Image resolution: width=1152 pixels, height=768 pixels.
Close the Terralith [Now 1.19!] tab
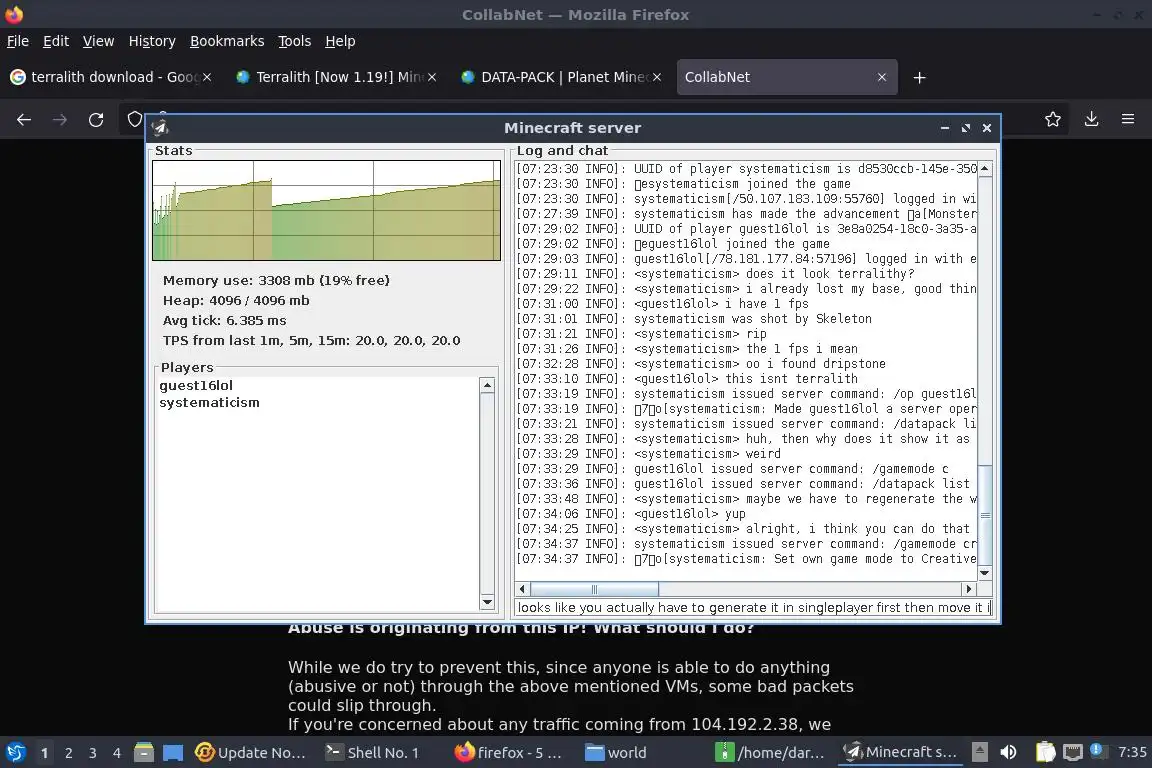432,77
